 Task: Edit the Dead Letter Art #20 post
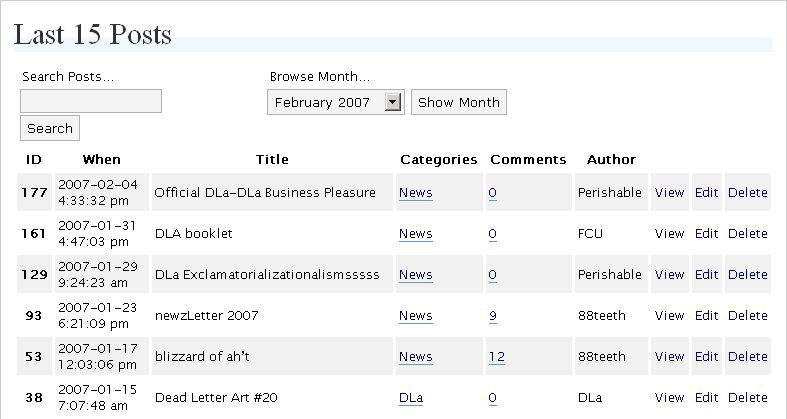pos(706,398)
